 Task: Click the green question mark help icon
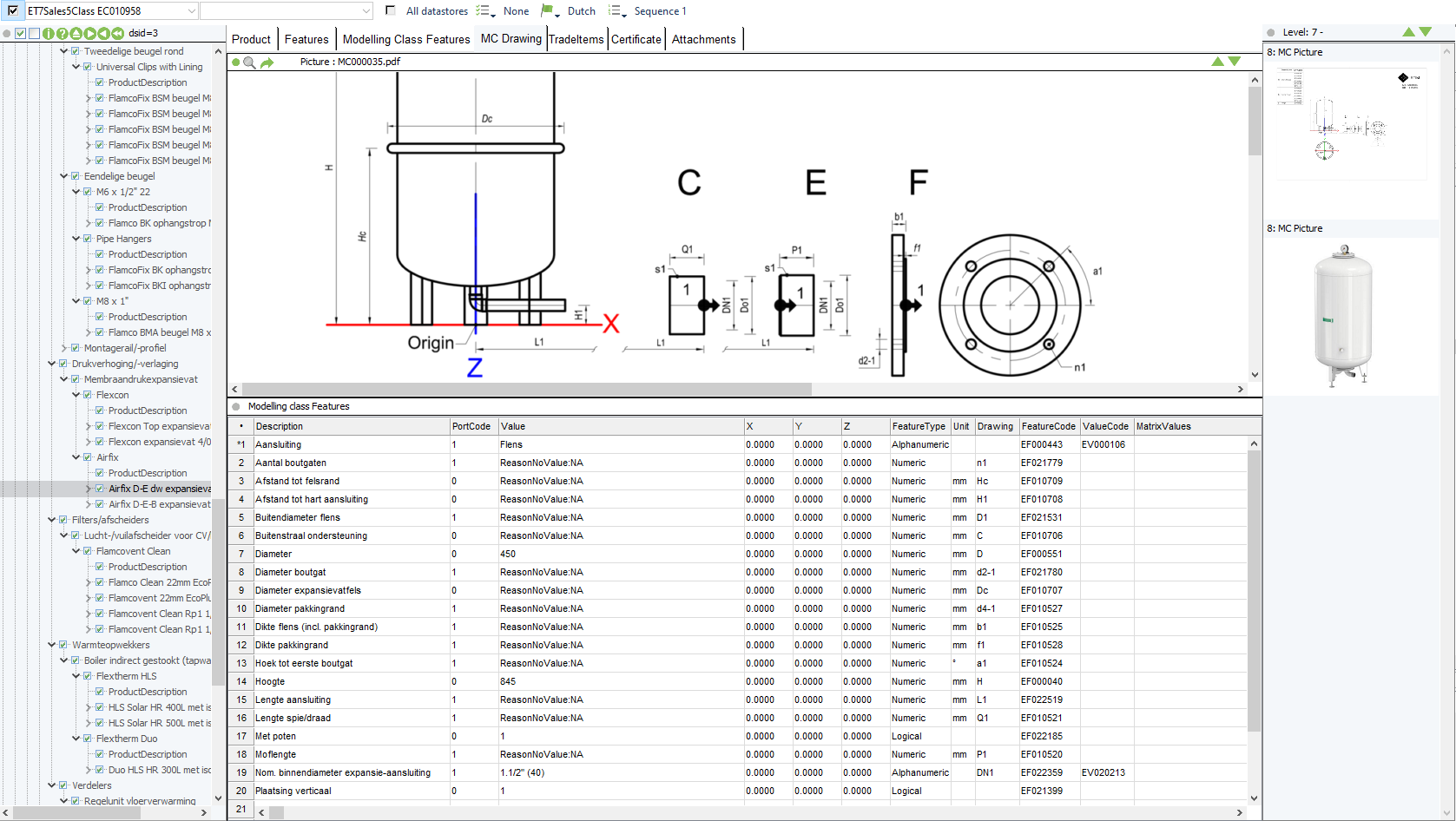pyautogui.click(x=63, y=34)
